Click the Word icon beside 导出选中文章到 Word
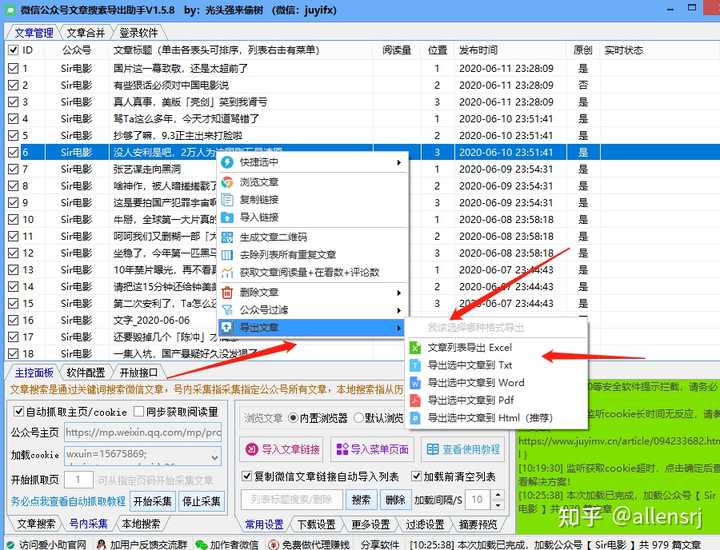 [415, 382]
